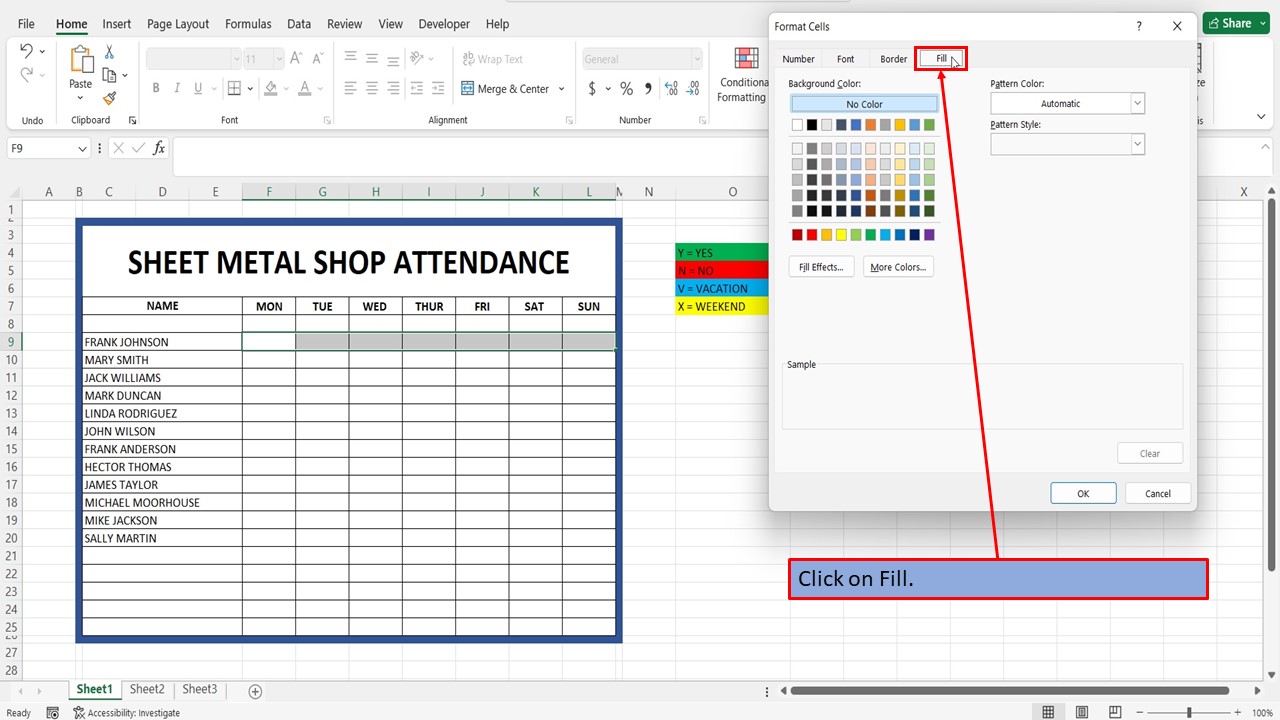This screenshot has height=720, width=1280.
Task: Select the yellow standard color swatch
Action: click(841, 235)
